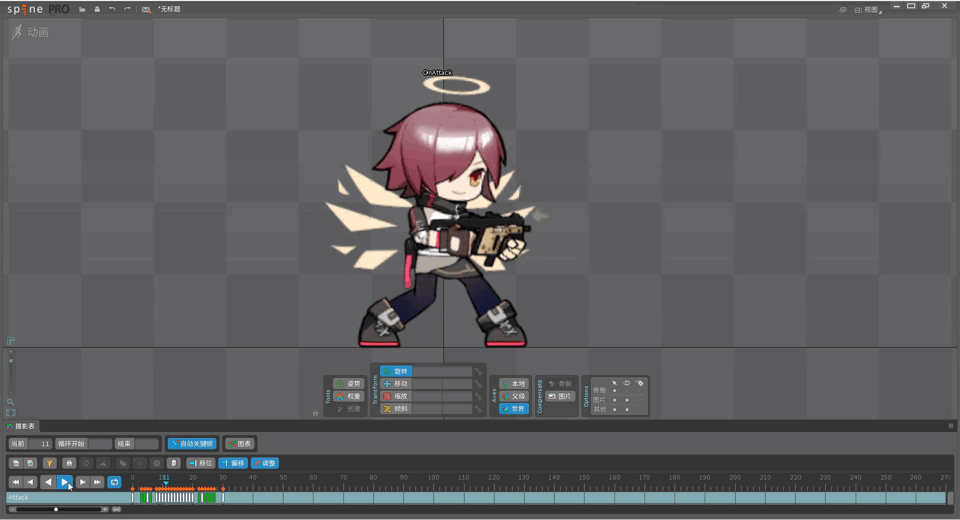This screenshot has height=520, width=960.
Task: Select the 创建 create tool
Action: [x=348, y=409]
